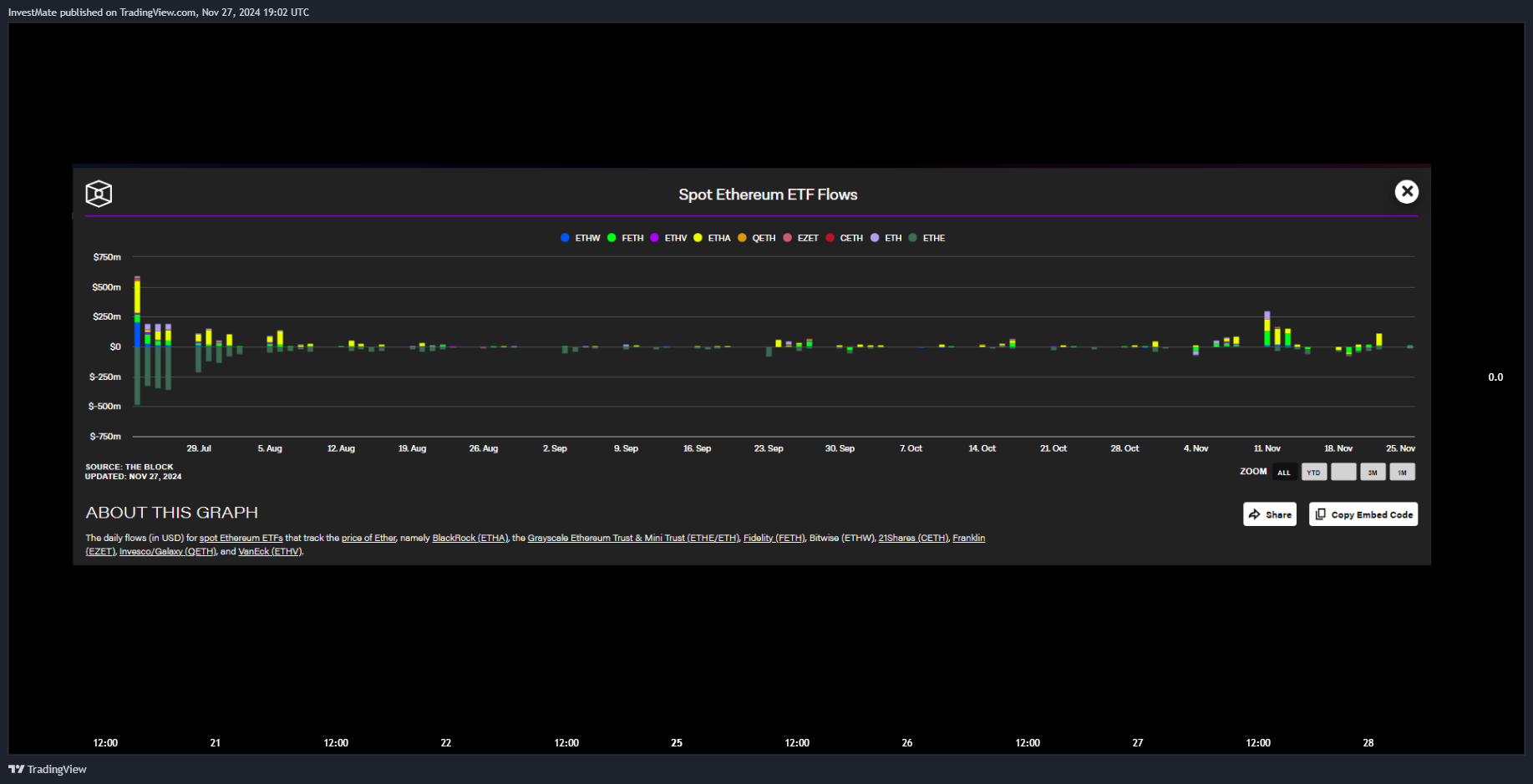
Task: Click the blank zoom button between YTD and 3M
Action: click(x=1343, y=473)
